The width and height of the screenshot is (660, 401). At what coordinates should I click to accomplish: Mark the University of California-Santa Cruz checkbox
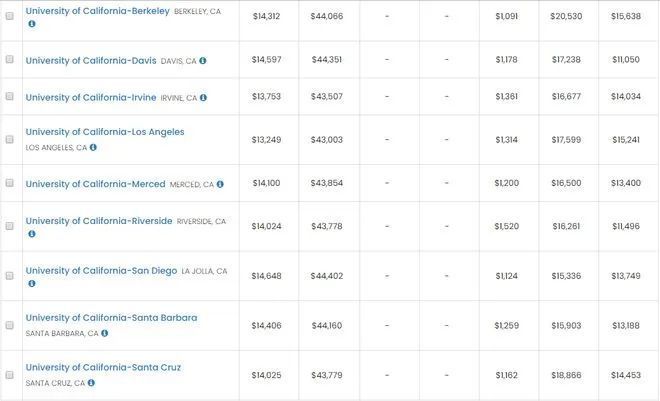(9, 375)
